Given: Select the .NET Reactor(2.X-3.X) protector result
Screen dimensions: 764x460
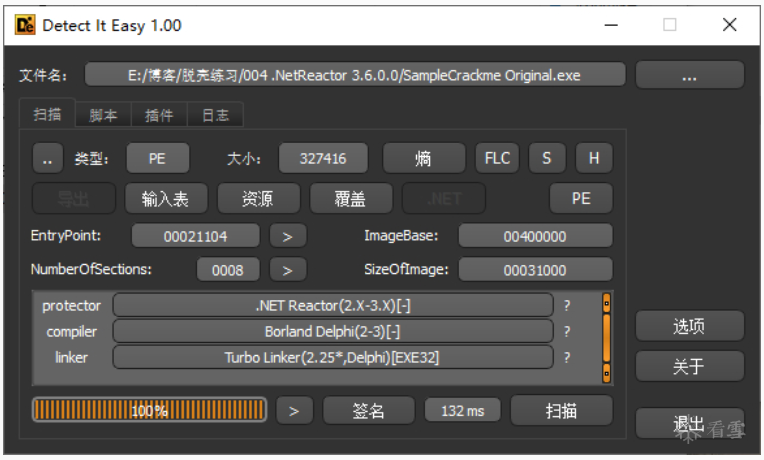Looking at the screenshot, I should click(x=333, y=306).
